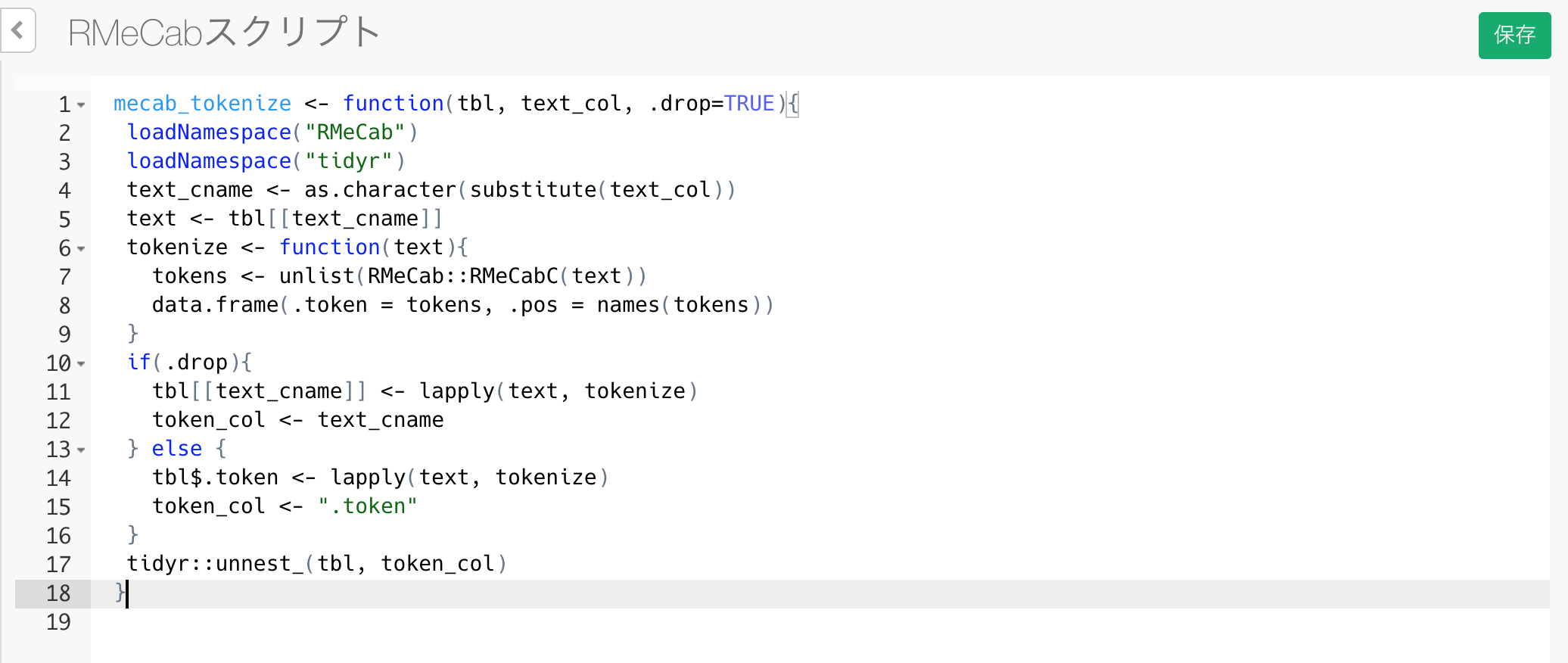Screen dimensions: 1568x663
Task: Click the "tidyr" string on line 3
Action: (349, 160)
